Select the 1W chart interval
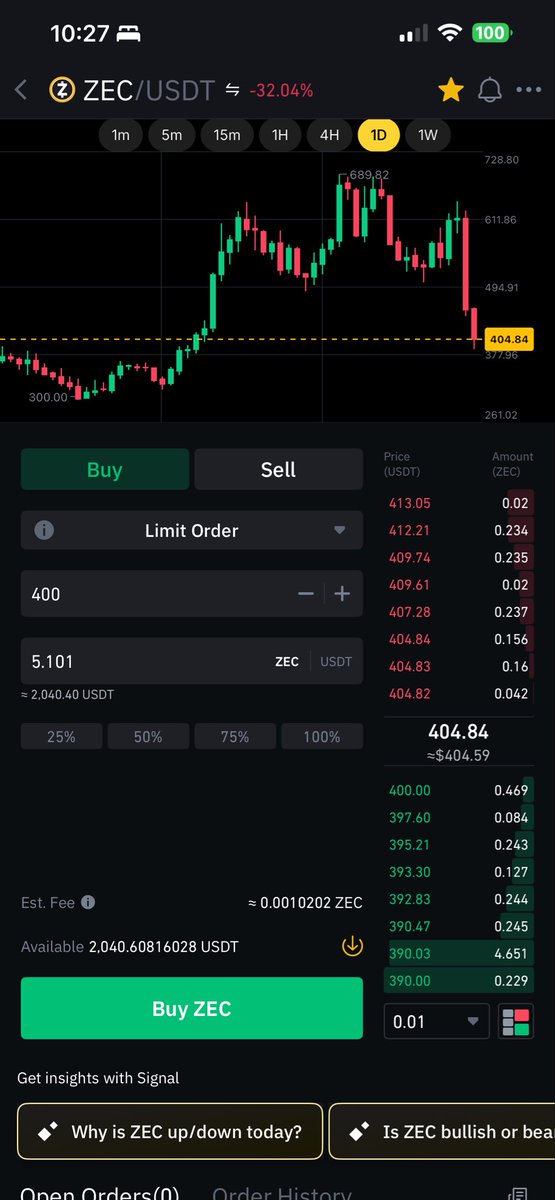The height and width of the screenshot is (1200, 555). (428, 134)
